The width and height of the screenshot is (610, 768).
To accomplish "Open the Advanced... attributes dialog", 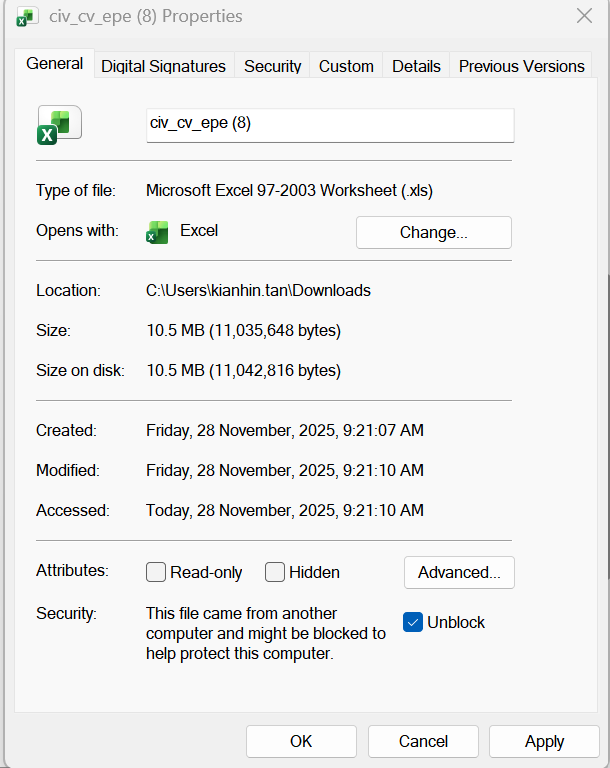I will (459, 572).
